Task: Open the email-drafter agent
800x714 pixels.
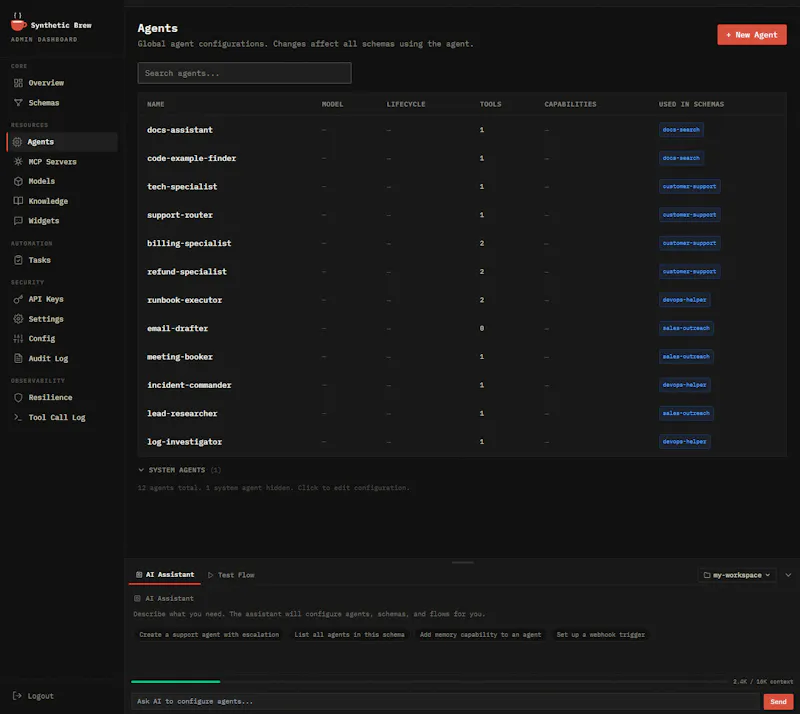Action: pyautogui.click(x=462, y=328)
